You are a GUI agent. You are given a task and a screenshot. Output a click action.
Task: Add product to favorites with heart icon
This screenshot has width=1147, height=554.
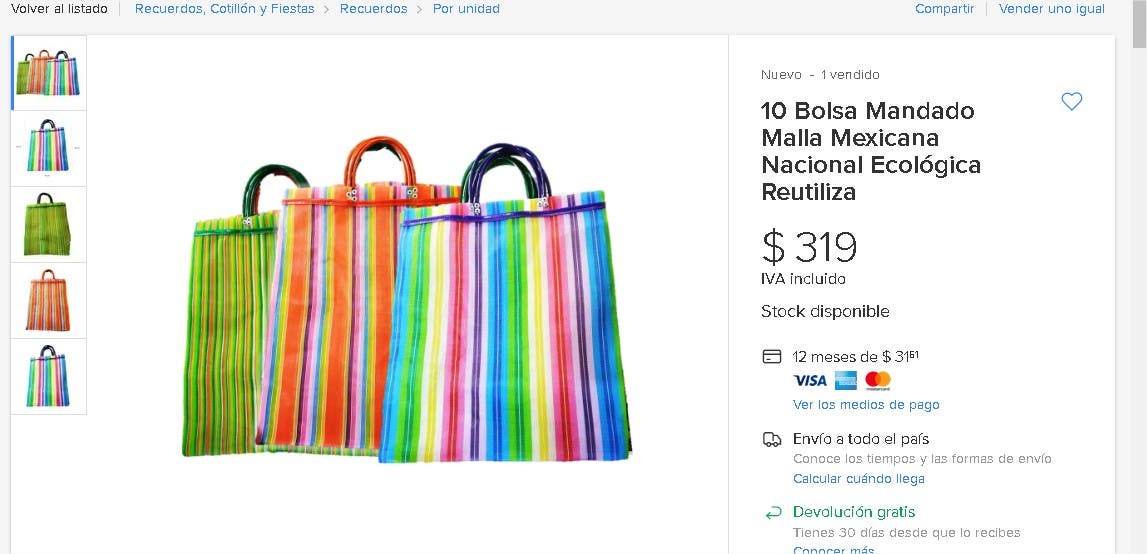click(1071, 101)
